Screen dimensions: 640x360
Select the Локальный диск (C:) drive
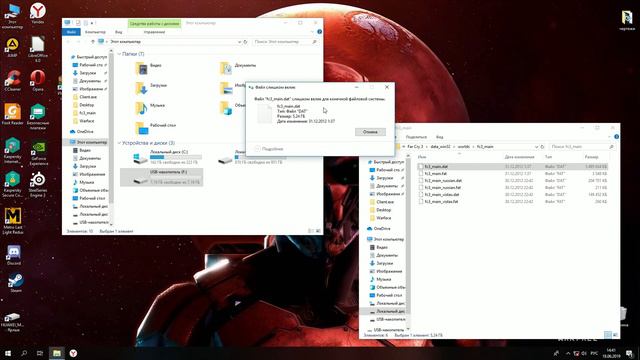167,157
